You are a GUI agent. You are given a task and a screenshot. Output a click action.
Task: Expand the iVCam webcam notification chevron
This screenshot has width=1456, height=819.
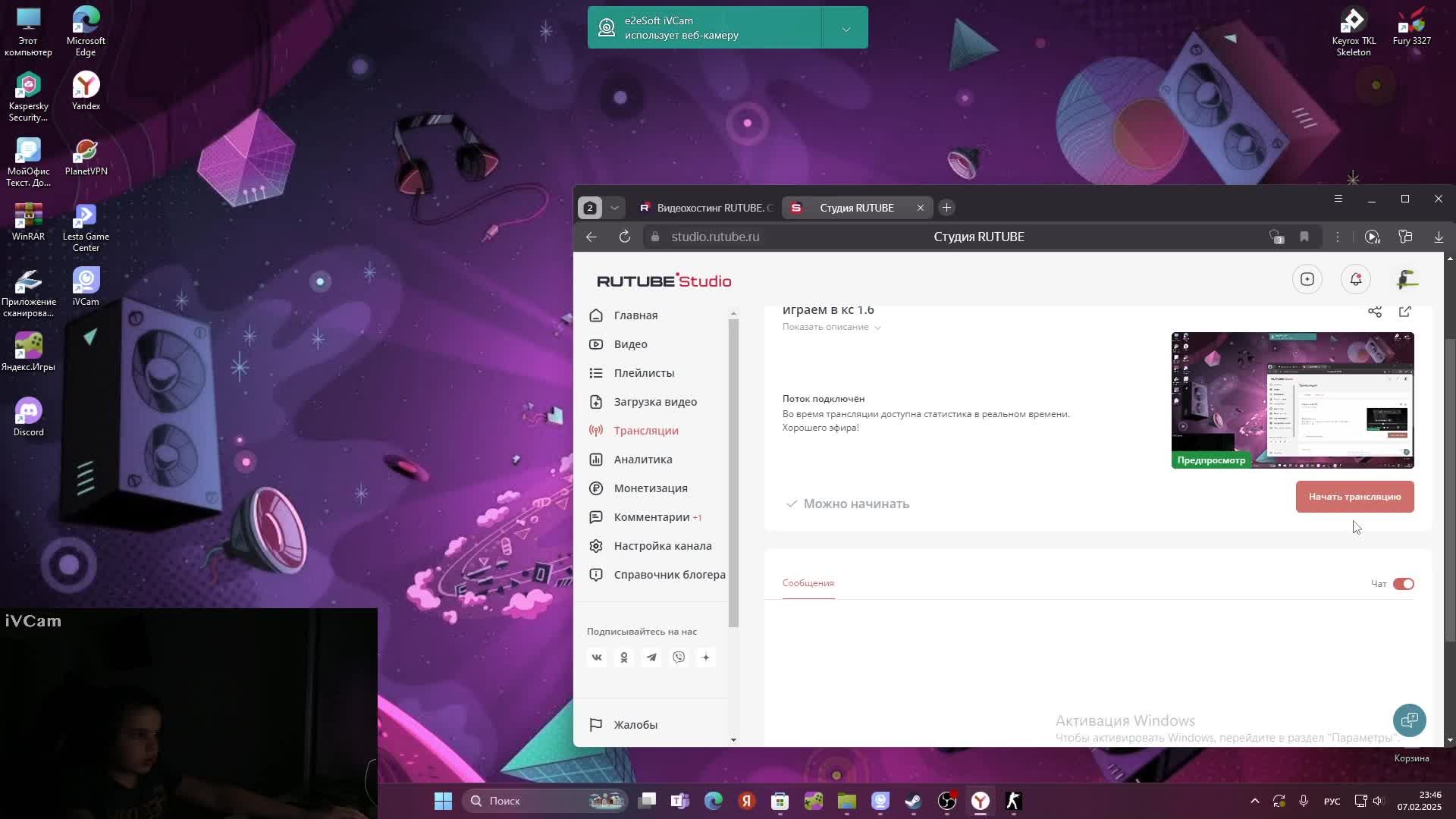coord(846,29)
